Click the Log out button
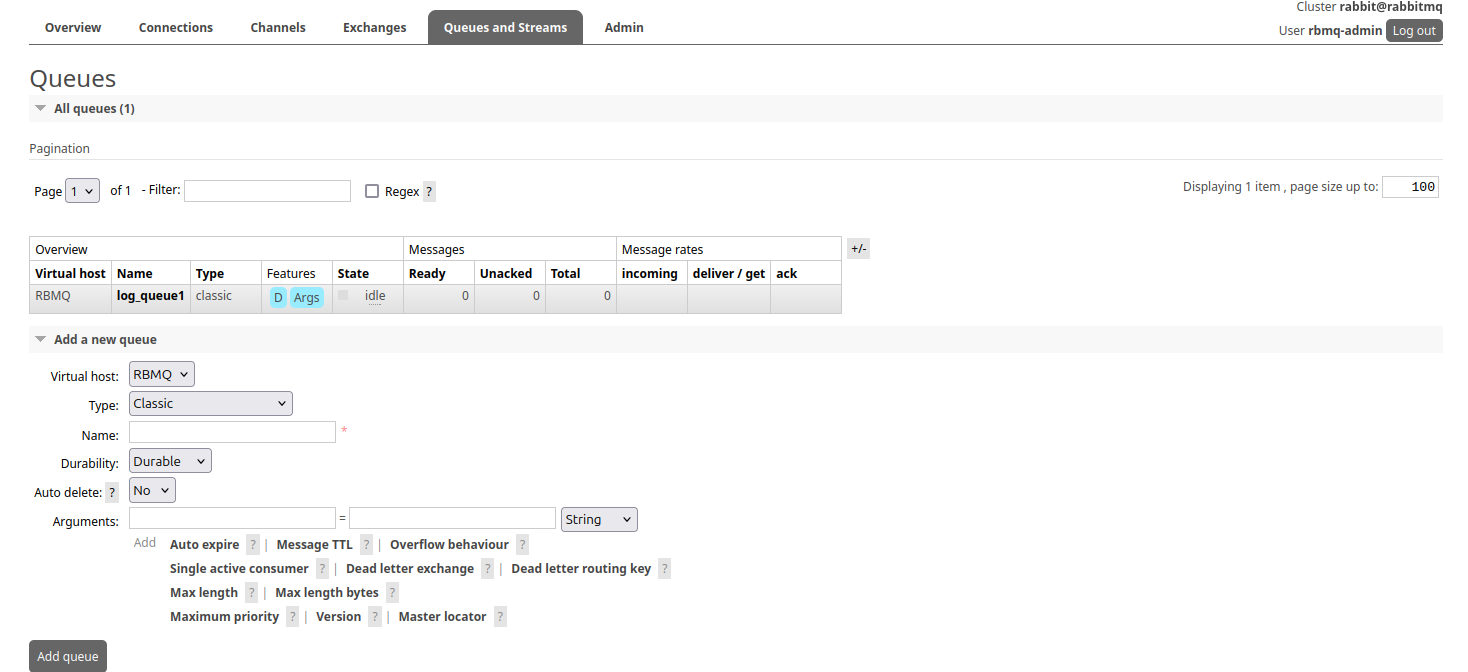Viewport: 1468px width, 672px height. coord(1414,30)
